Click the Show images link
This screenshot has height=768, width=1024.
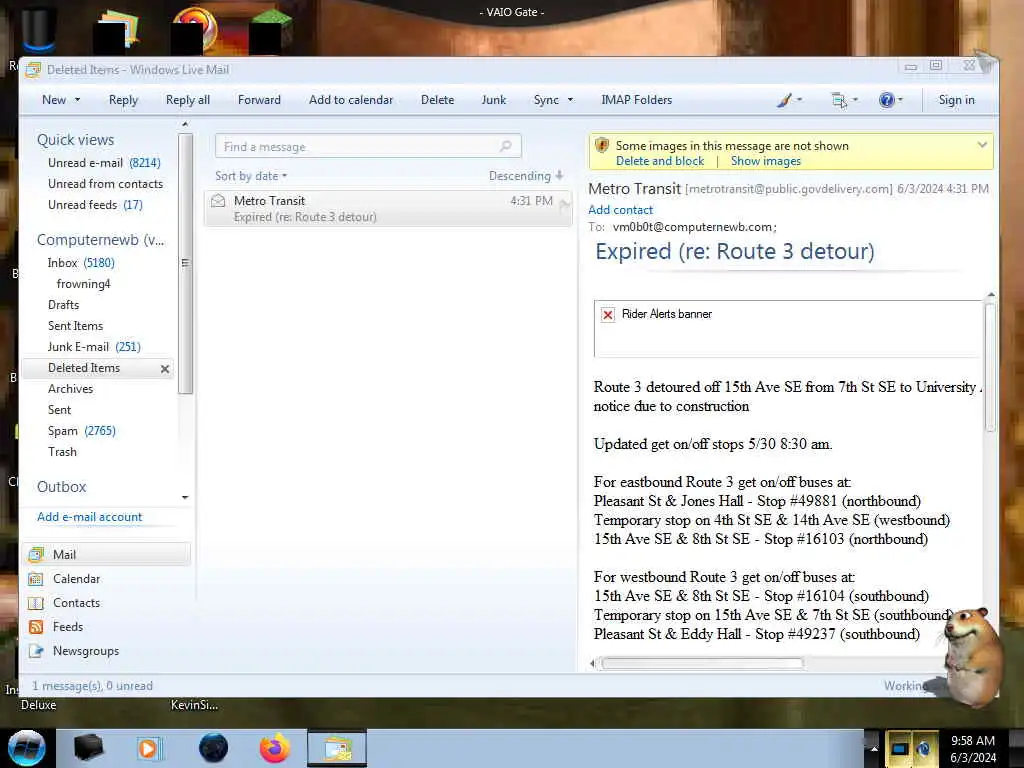click(x=765, y=161)
